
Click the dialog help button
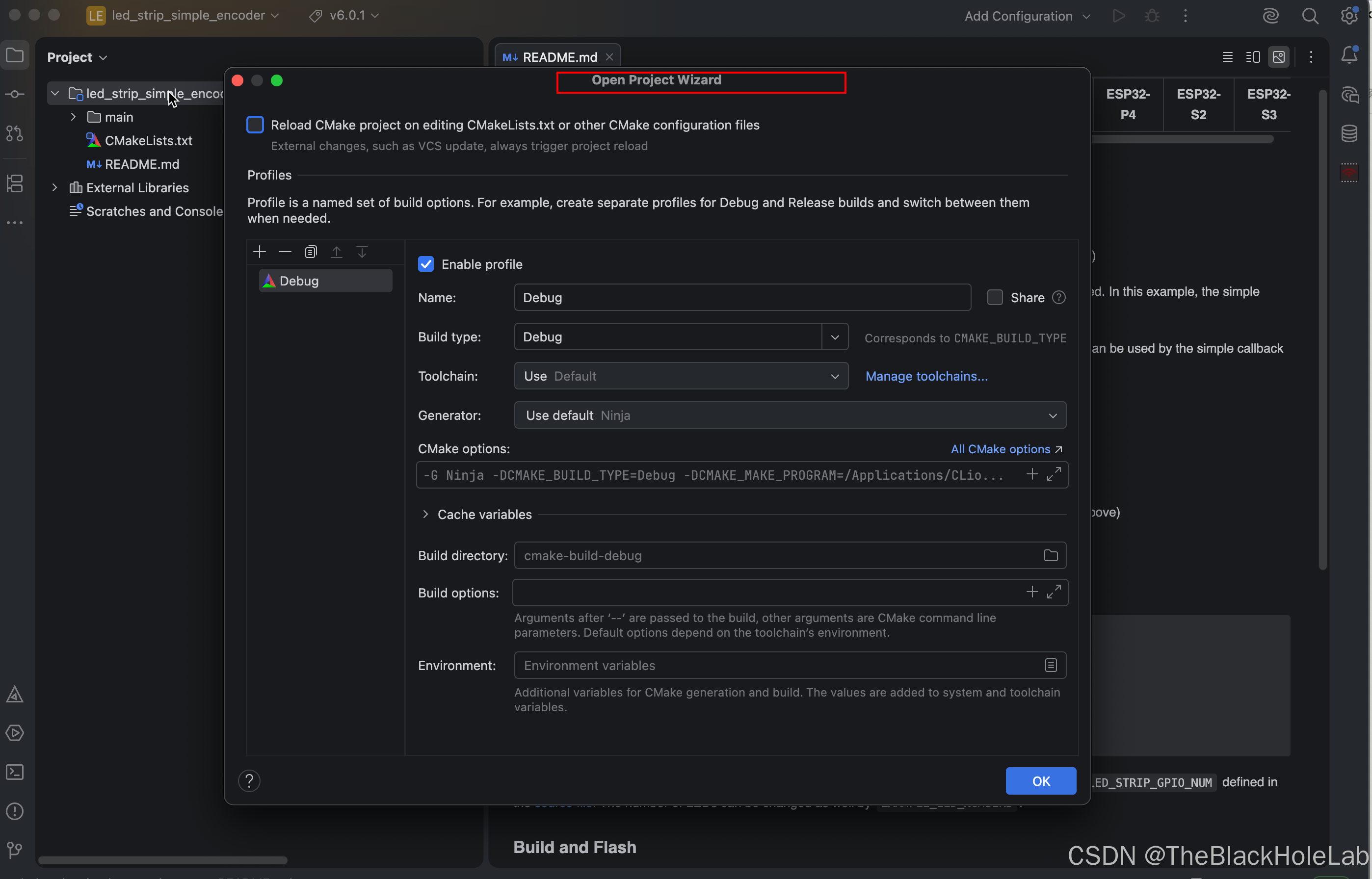249,781
